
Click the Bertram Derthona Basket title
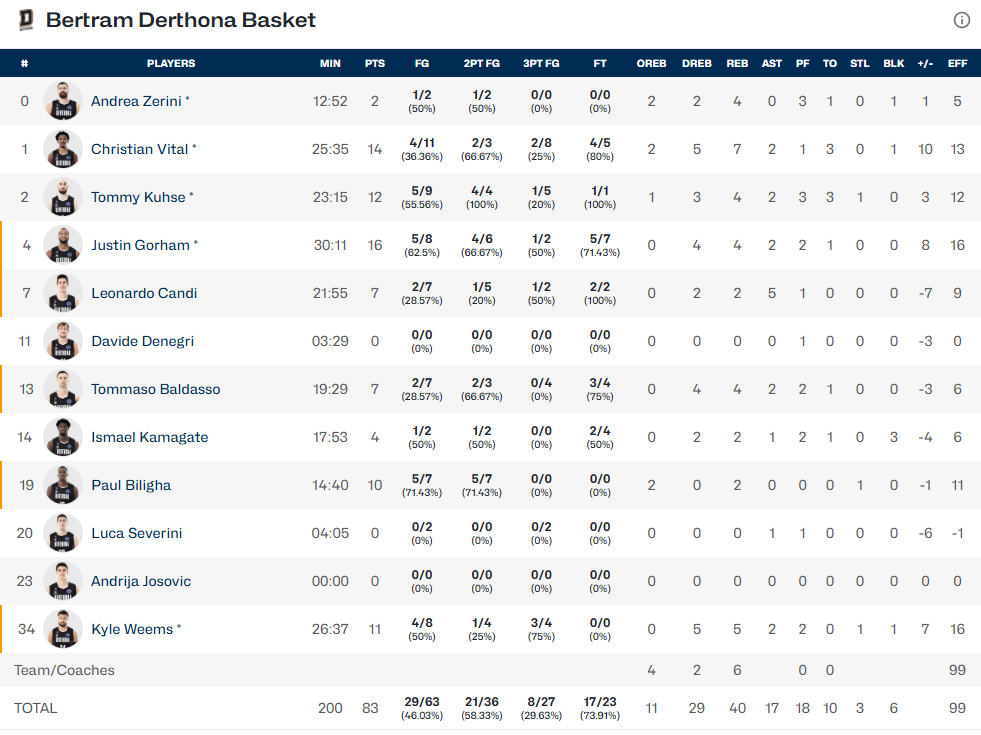click(x=181, y=20)
